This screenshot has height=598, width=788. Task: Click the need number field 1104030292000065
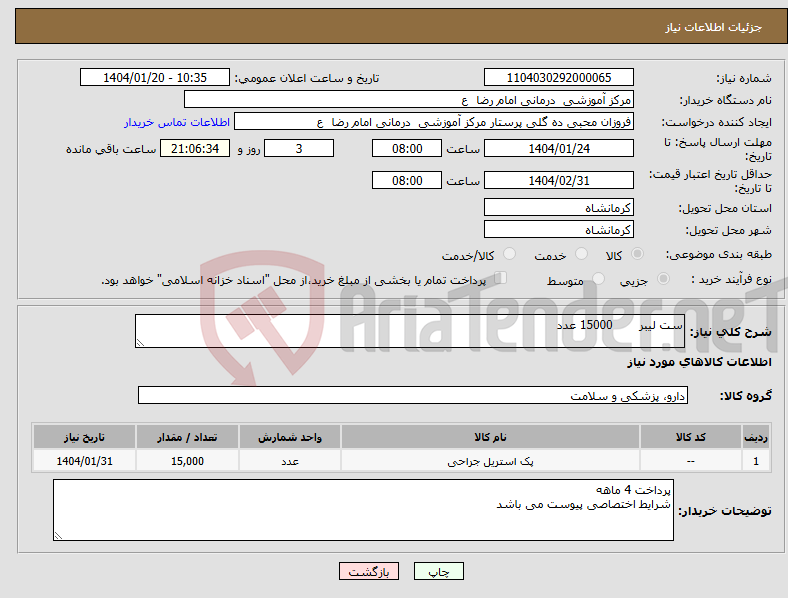[x=559, y=77]
